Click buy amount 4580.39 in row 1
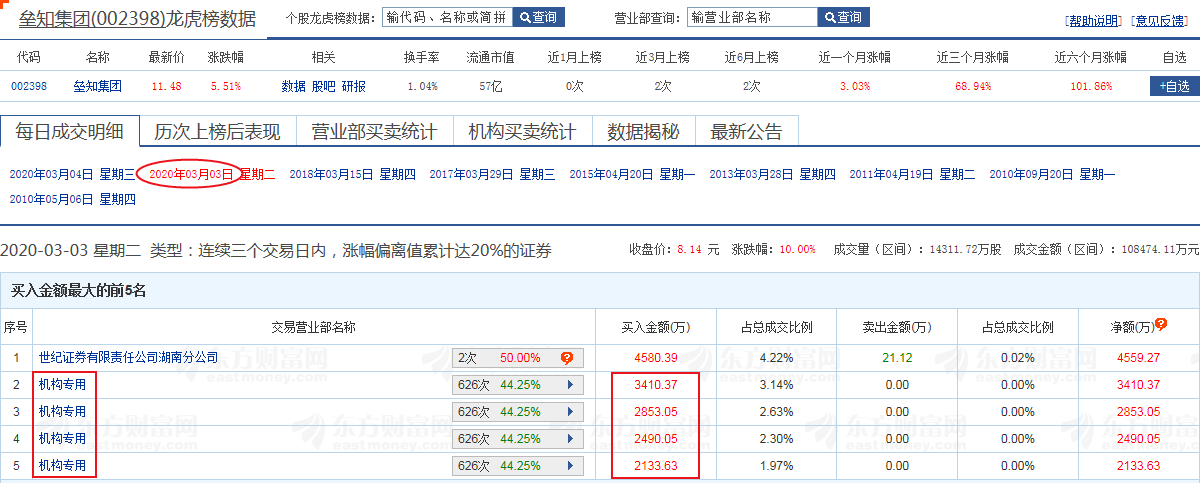Viewport: 1202px width, 483px height. click(656, 357)
